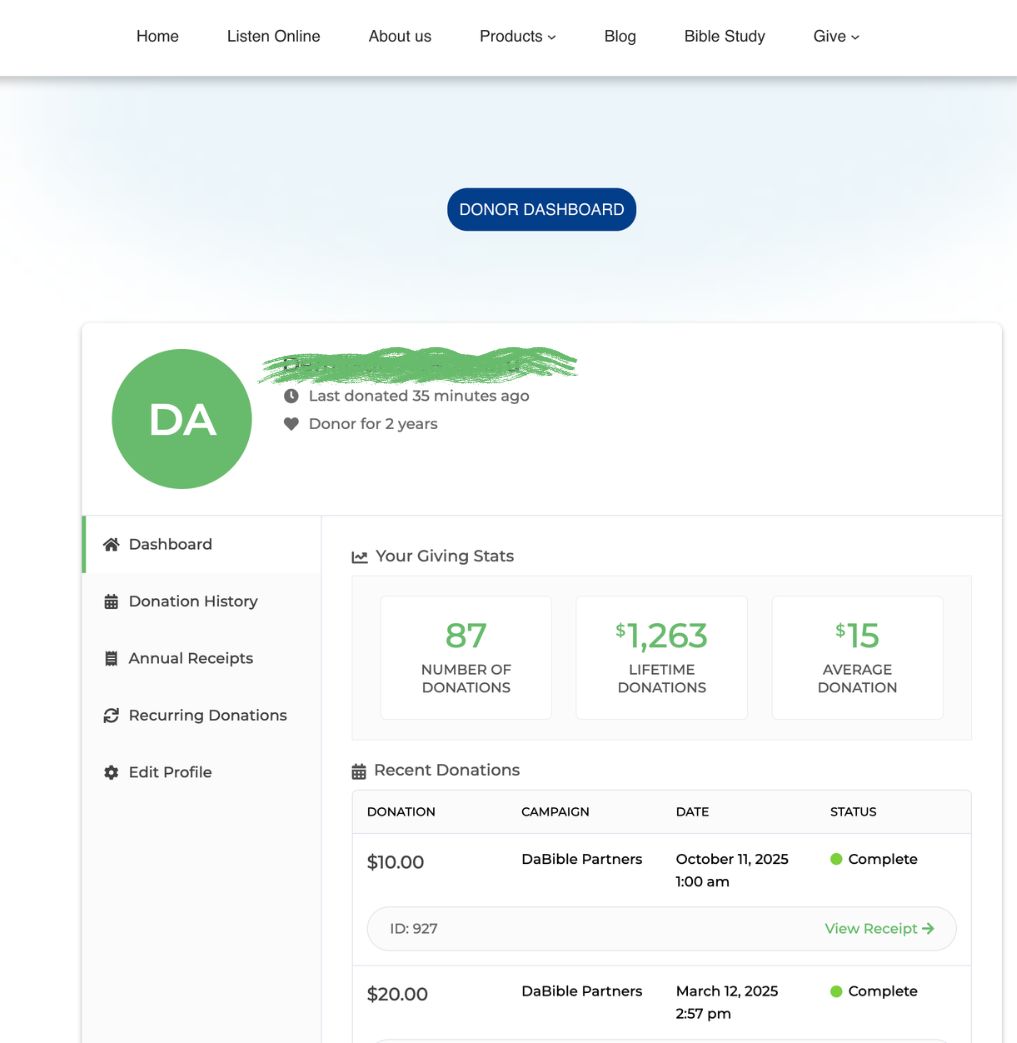Click the DONOR DASHBOARD button
This screenshot has height=1043, width=1017.
click(x=541, y=210)
